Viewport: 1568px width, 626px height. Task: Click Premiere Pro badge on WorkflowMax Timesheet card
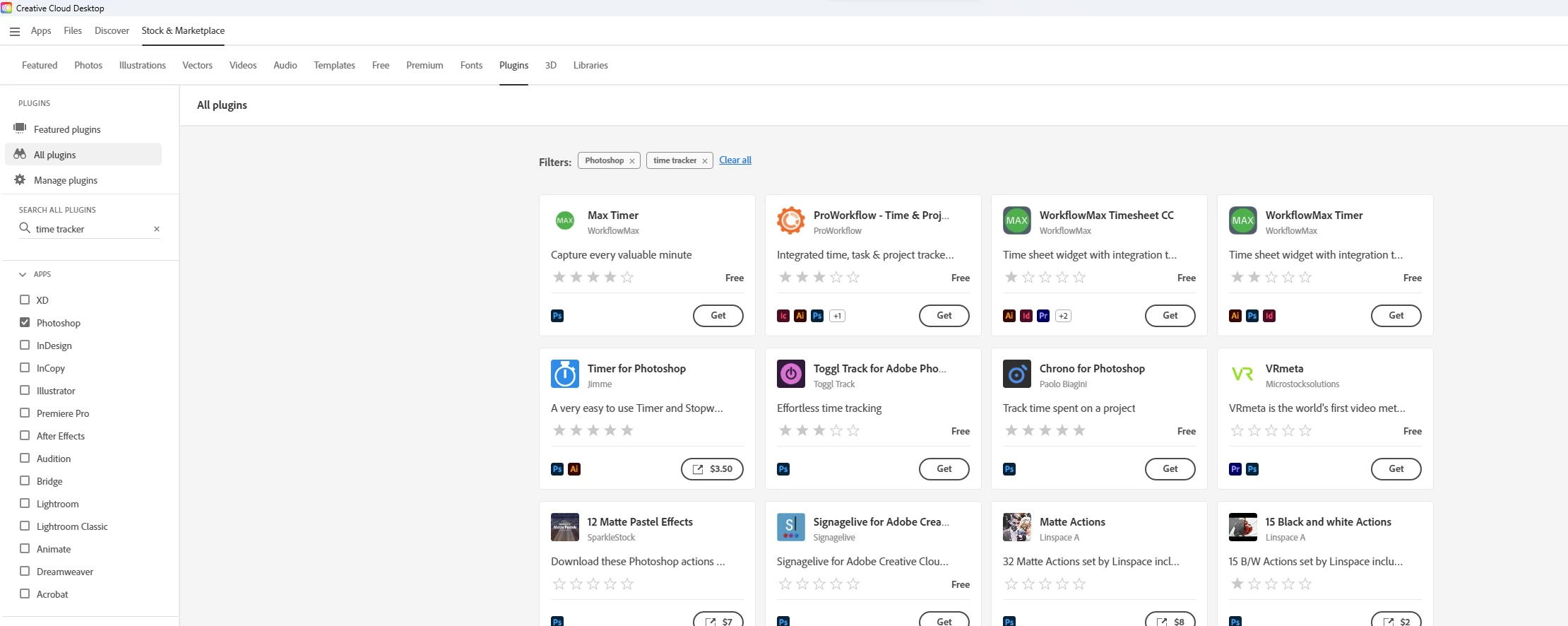click(x=1043, y=316)
